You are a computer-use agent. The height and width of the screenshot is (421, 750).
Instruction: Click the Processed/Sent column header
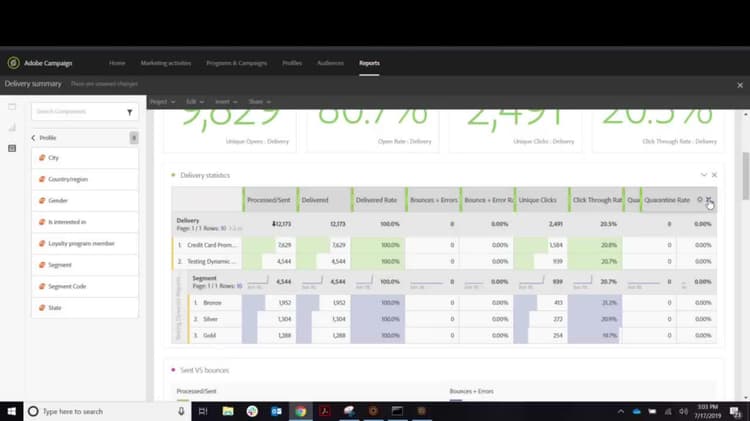tap(269, 200)
